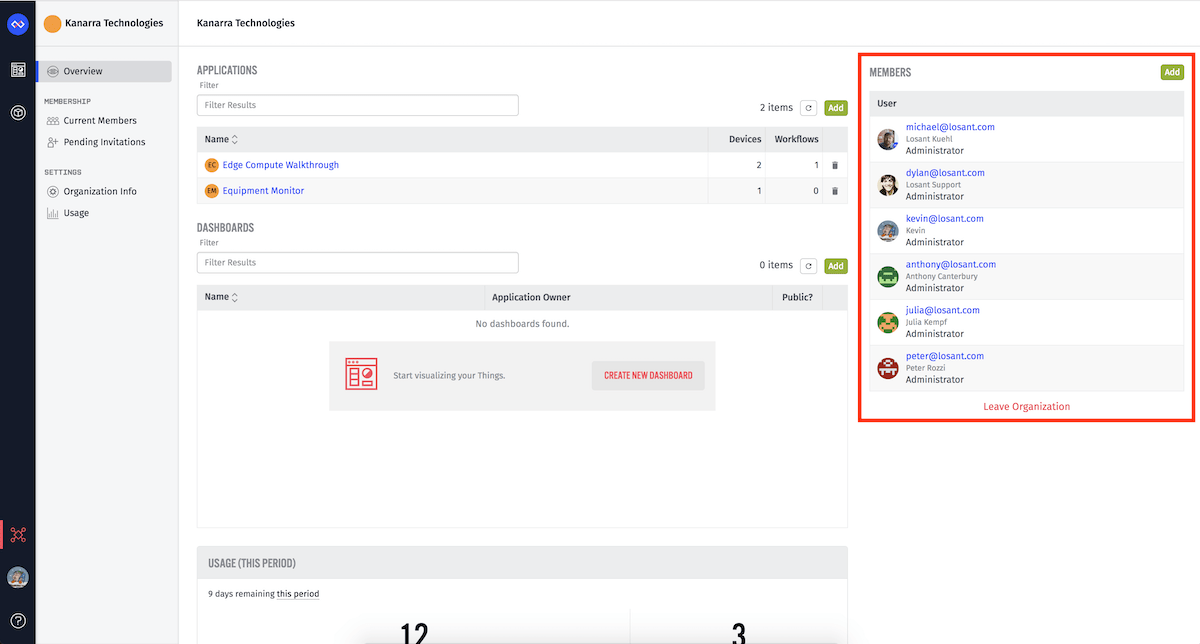Viewport: 1200px width, 644px height.
Task: Click the Public? column header
Action: 797,297
